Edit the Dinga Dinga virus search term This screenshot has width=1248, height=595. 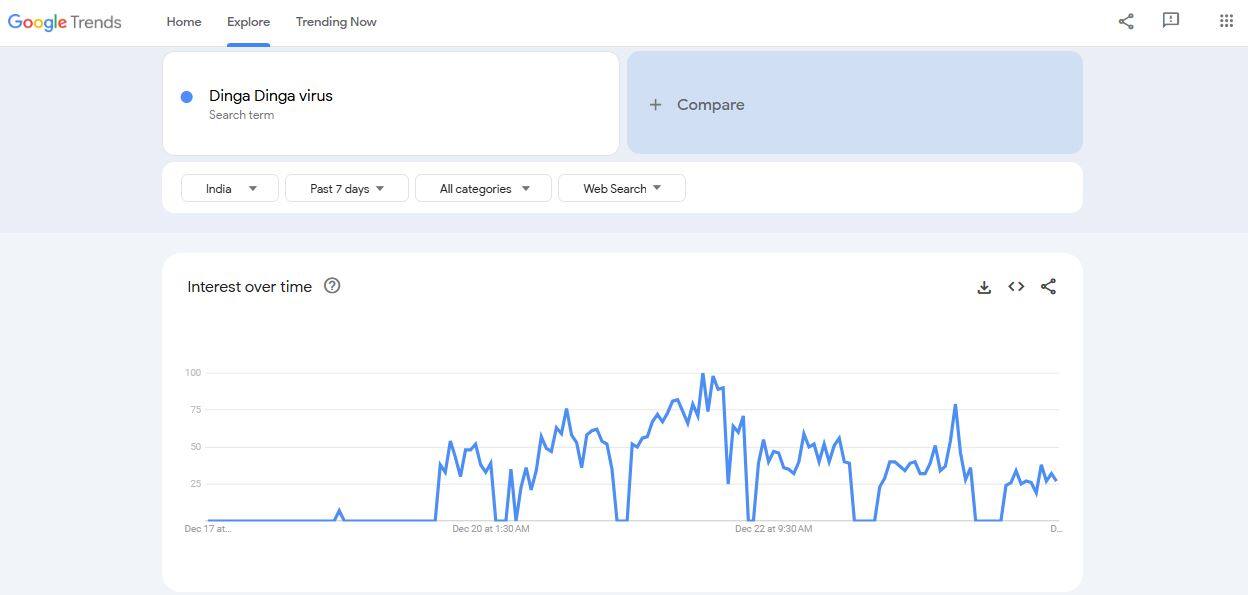(x=271, y=96)
